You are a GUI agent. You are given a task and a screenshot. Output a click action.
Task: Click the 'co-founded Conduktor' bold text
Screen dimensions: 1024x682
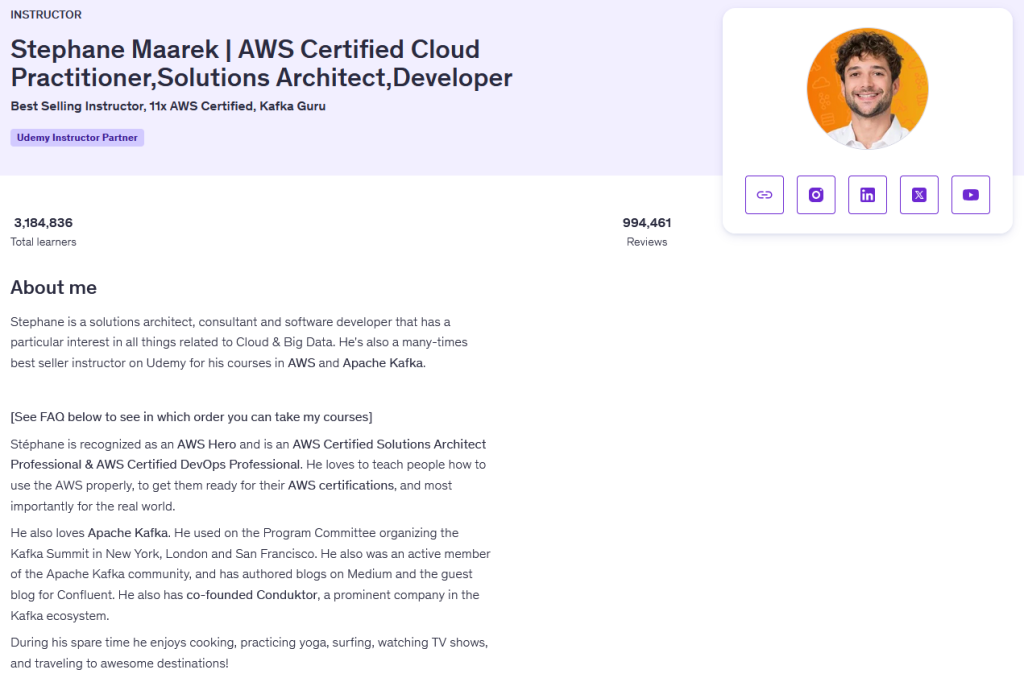[248, 595]
